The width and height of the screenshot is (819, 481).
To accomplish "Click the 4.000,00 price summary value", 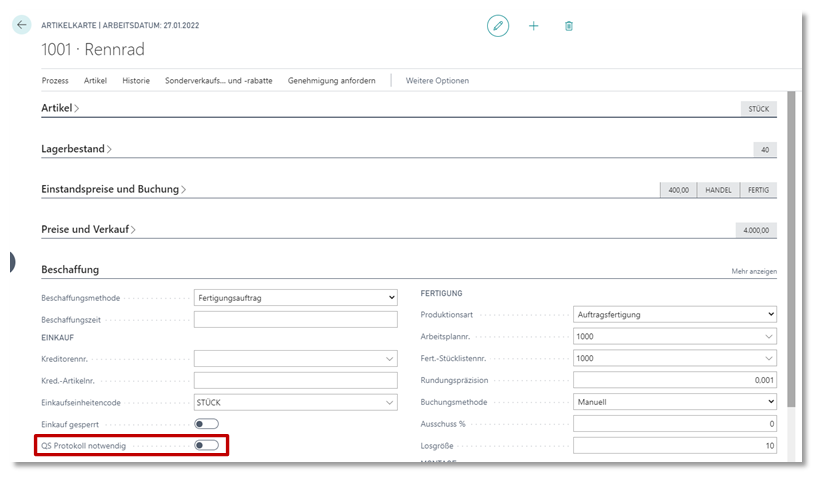I will (756, 230).
